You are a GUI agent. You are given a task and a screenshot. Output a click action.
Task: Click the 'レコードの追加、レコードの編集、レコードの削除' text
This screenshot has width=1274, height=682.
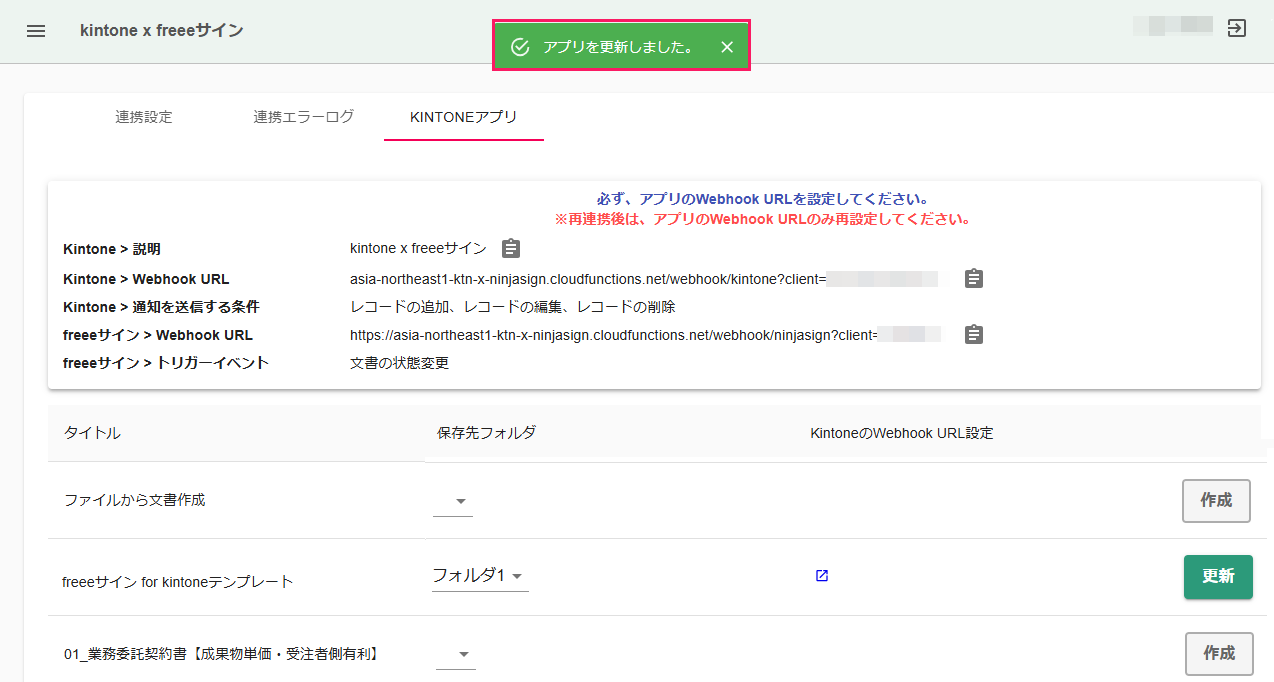tap(513, 307)
